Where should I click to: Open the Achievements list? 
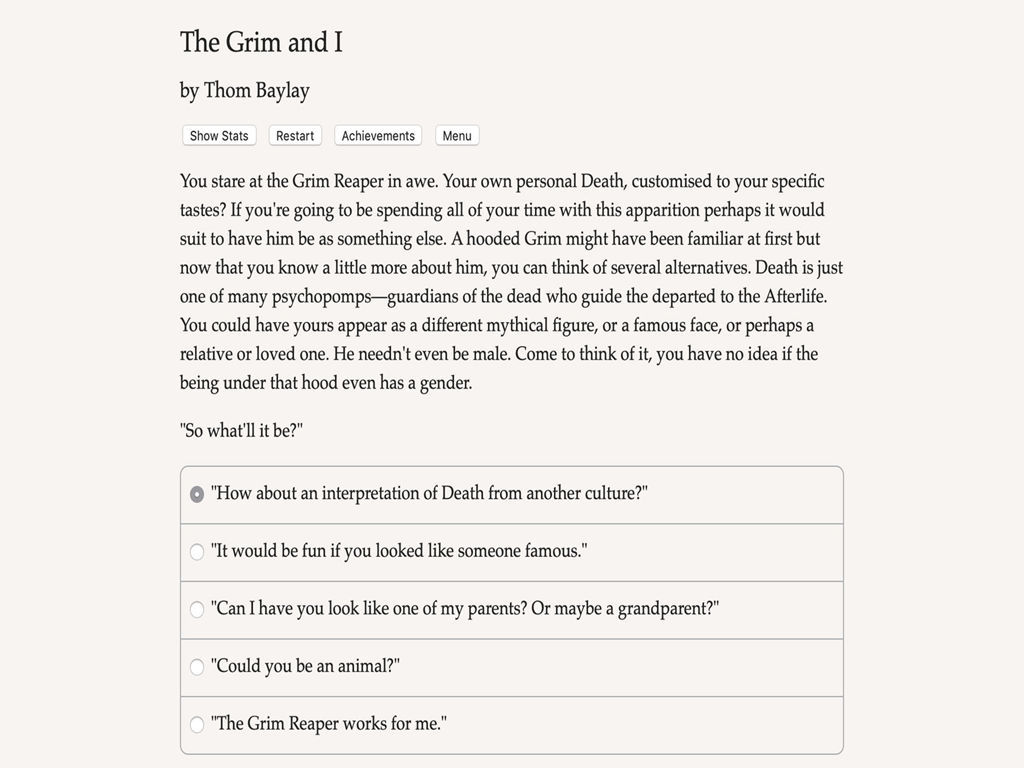click(378, 136)
